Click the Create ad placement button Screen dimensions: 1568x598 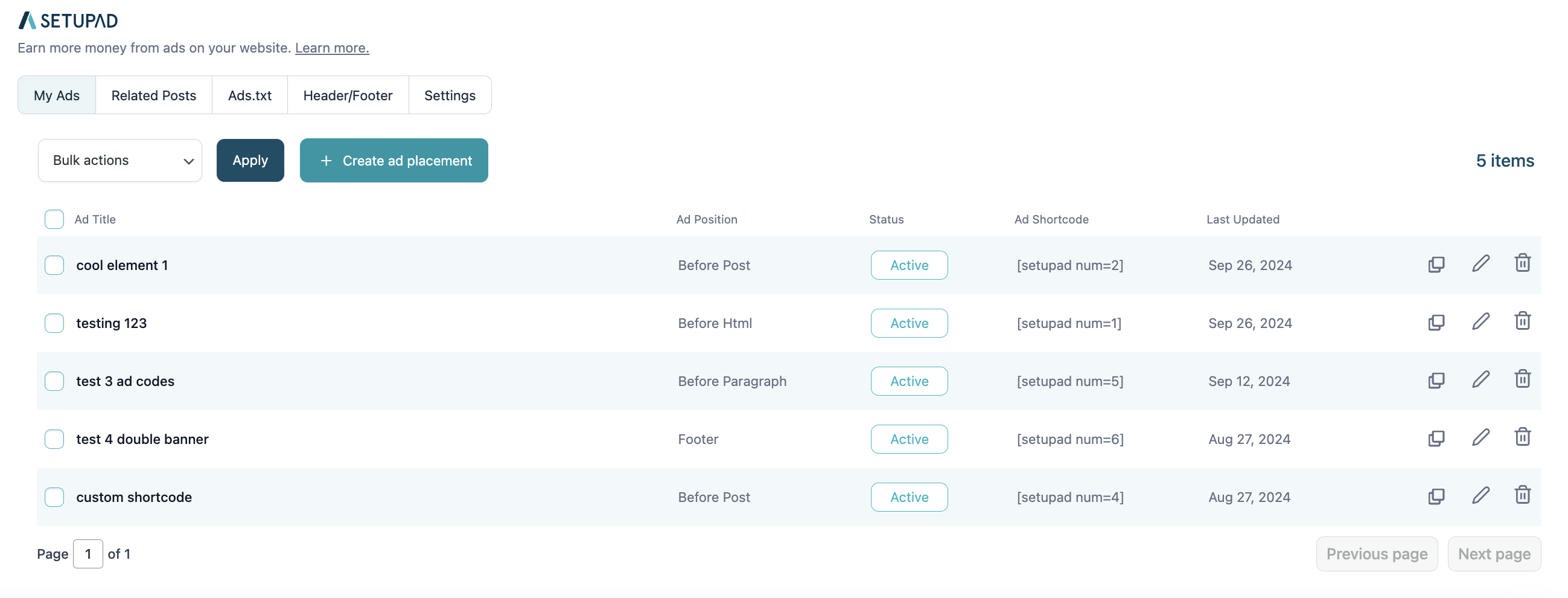(394, 160)
